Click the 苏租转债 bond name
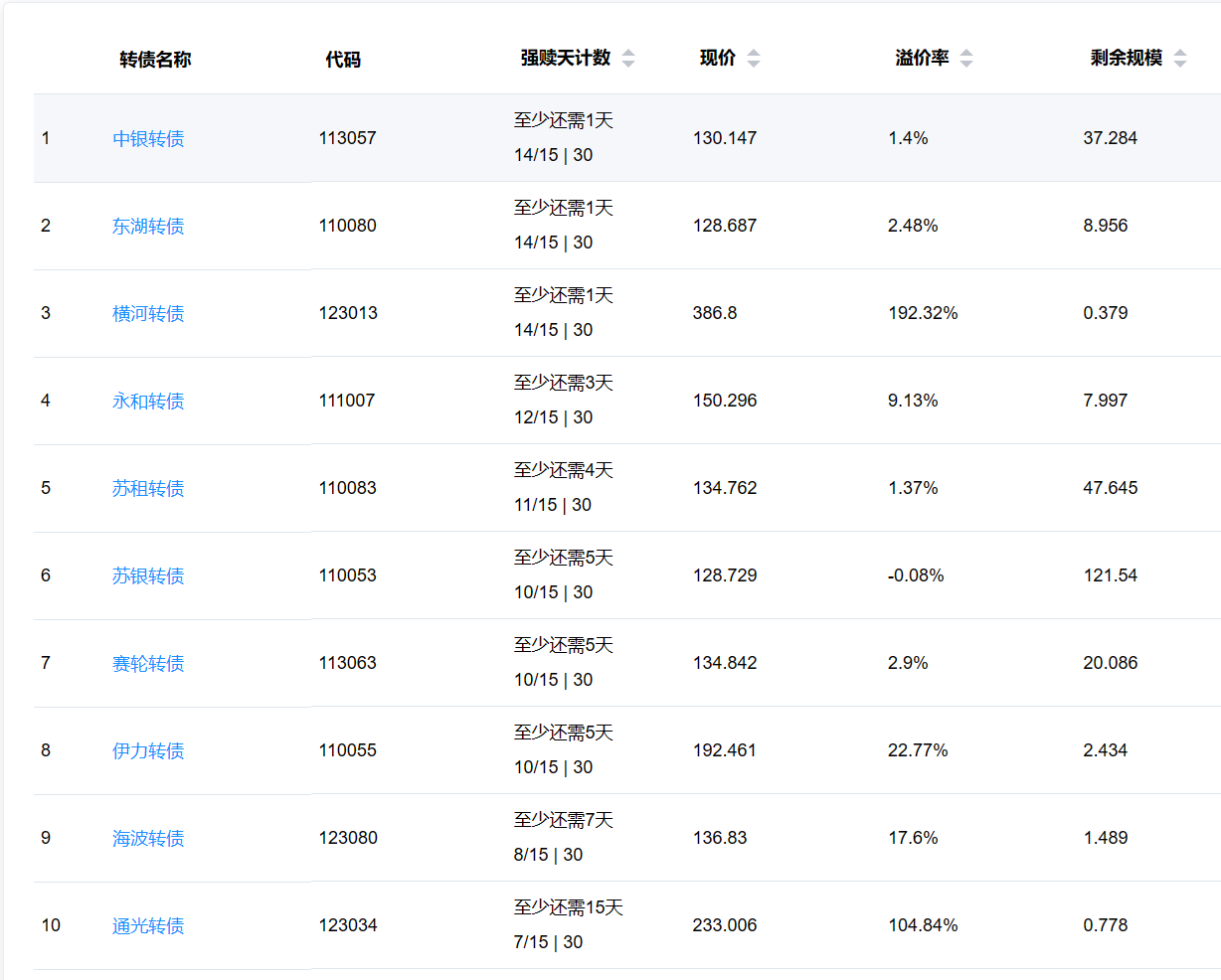Viewport: 1221px width, 980px height. [x=148, y=489]
